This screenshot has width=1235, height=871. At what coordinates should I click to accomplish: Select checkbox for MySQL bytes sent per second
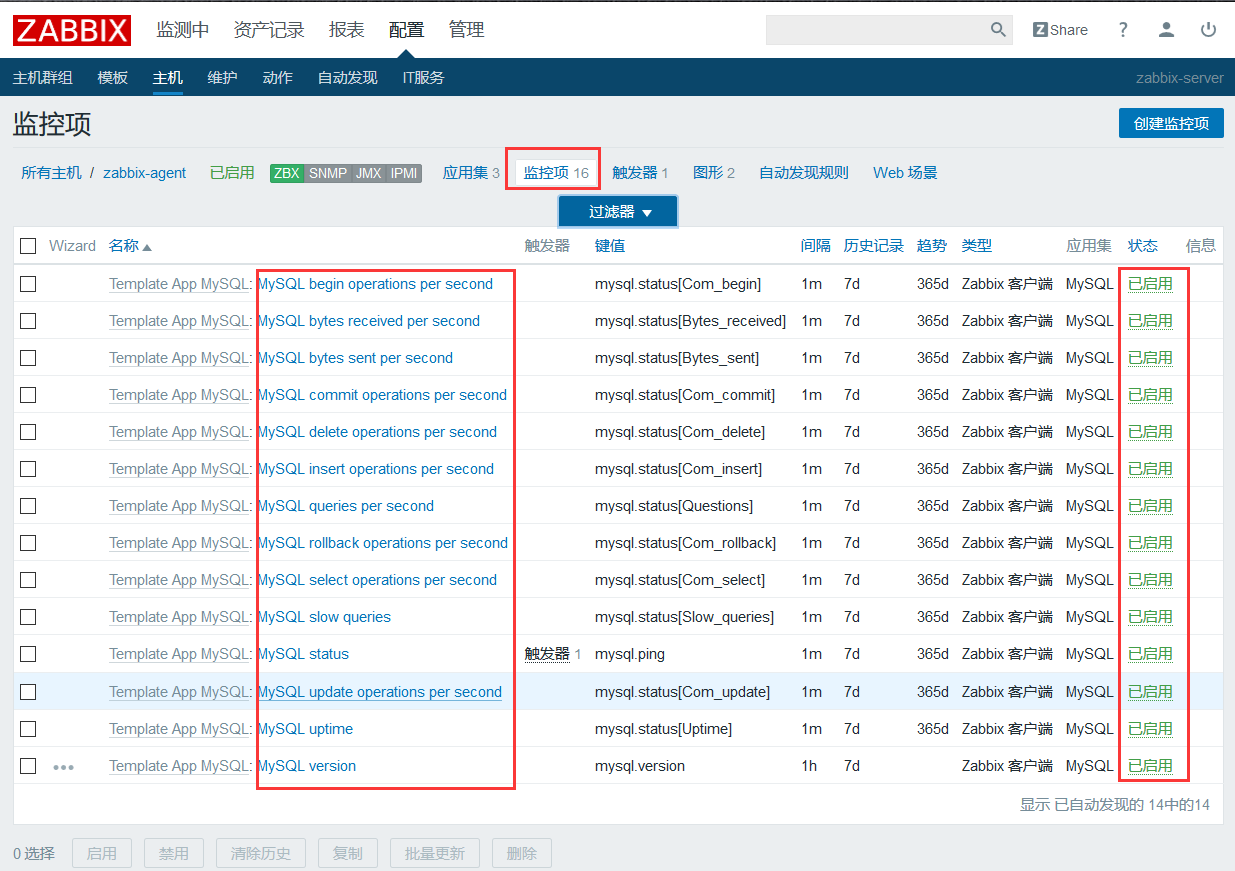point(28,358)
